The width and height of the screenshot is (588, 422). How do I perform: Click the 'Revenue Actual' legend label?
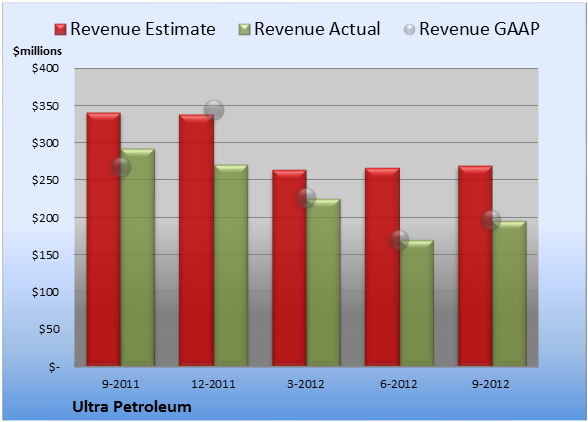coord(317,29)
